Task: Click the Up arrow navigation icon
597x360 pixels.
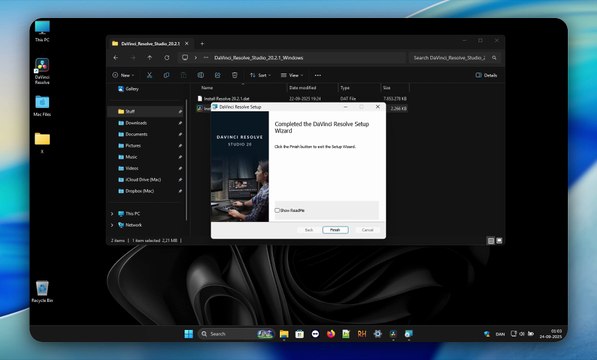Action: pos(150,58)
